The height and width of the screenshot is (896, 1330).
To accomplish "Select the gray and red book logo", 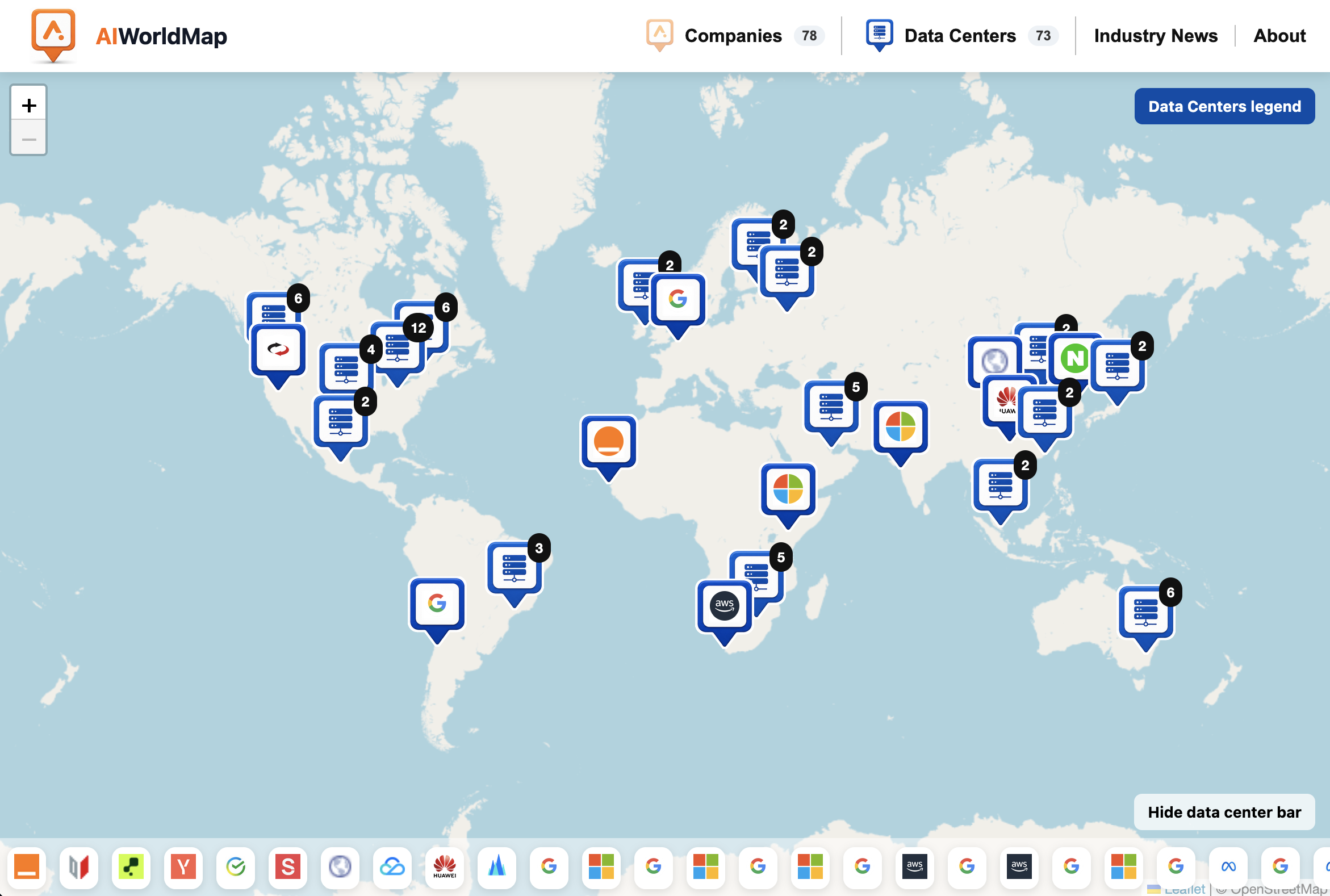I will [x=79, y=867].
